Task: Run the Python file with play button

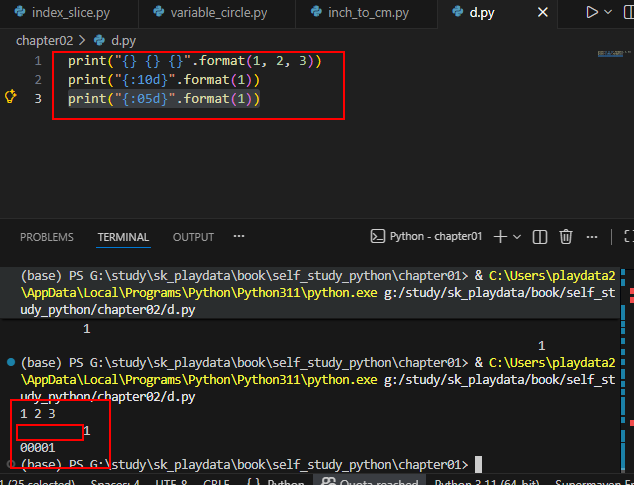Action: click(x=592, y=13)
